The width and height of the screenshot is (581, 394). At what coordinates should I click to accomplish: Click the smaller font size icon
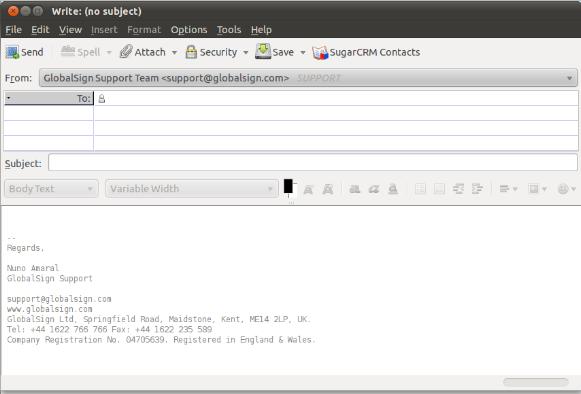[x=308, y=190]
